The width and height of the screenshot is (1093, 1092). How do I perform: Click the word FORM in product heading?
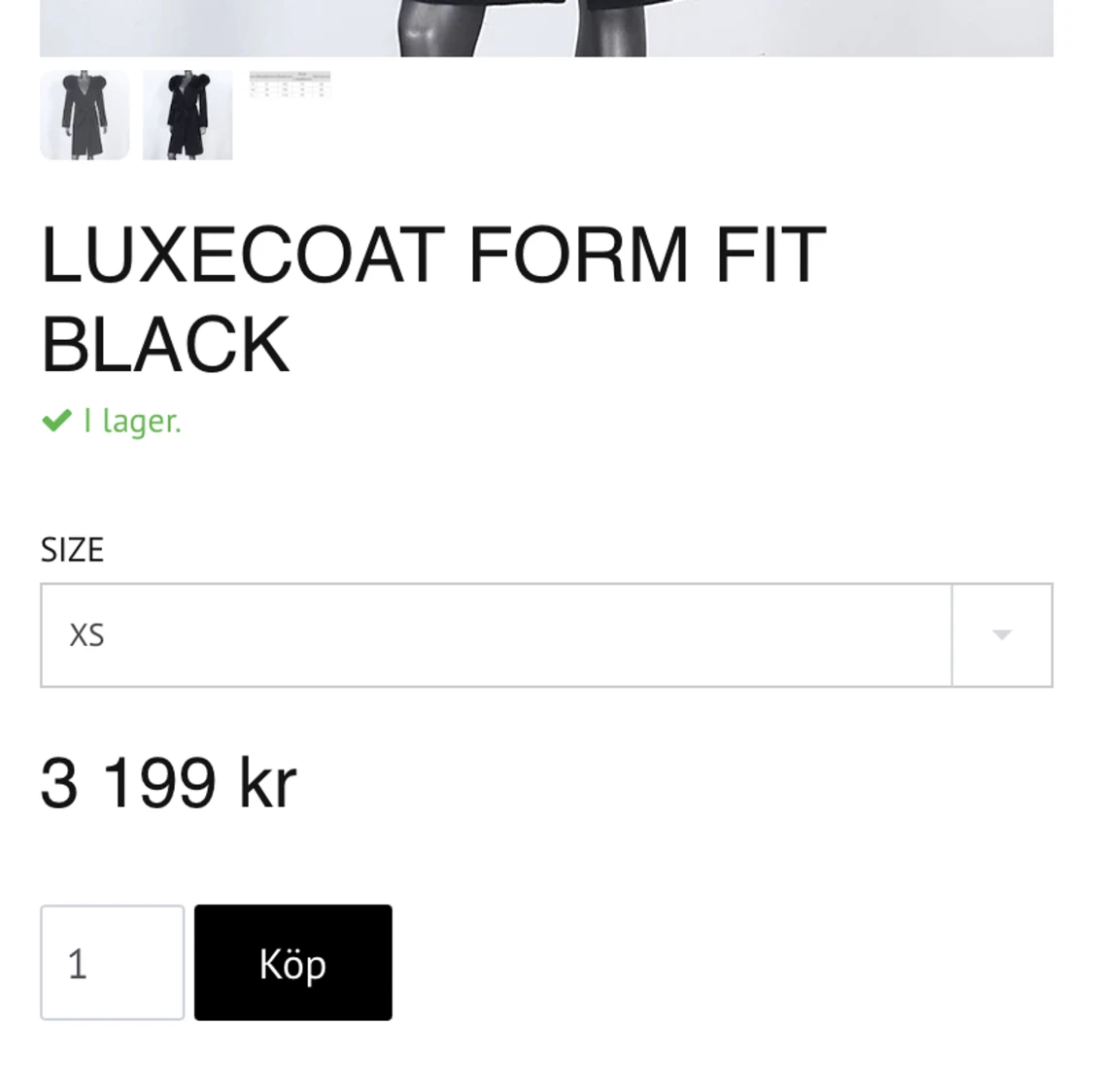click(579, 255)
